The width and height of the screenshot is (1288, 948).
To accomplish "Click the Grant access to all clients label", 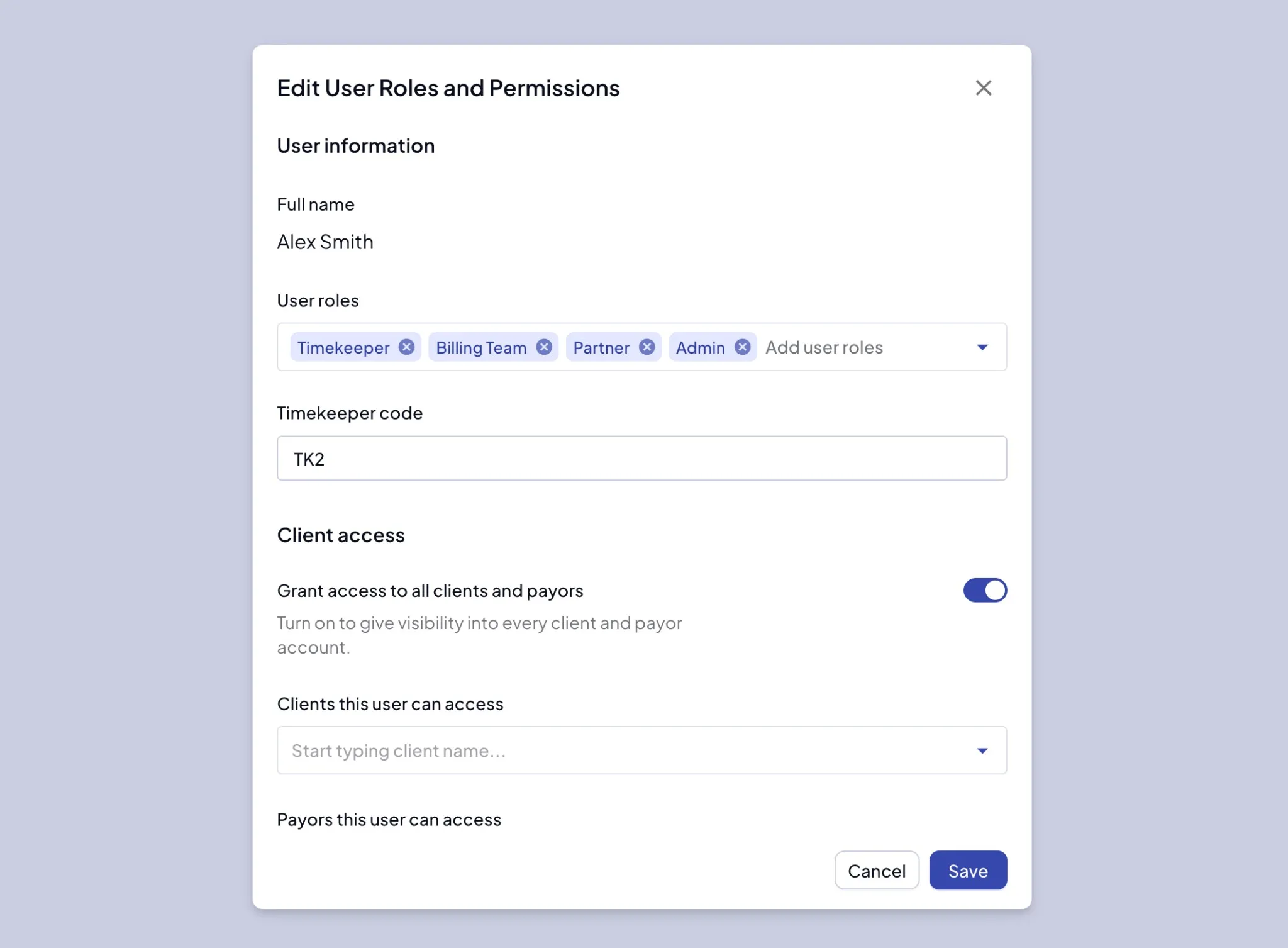I will pyautogui.click(x=430, y=591).
